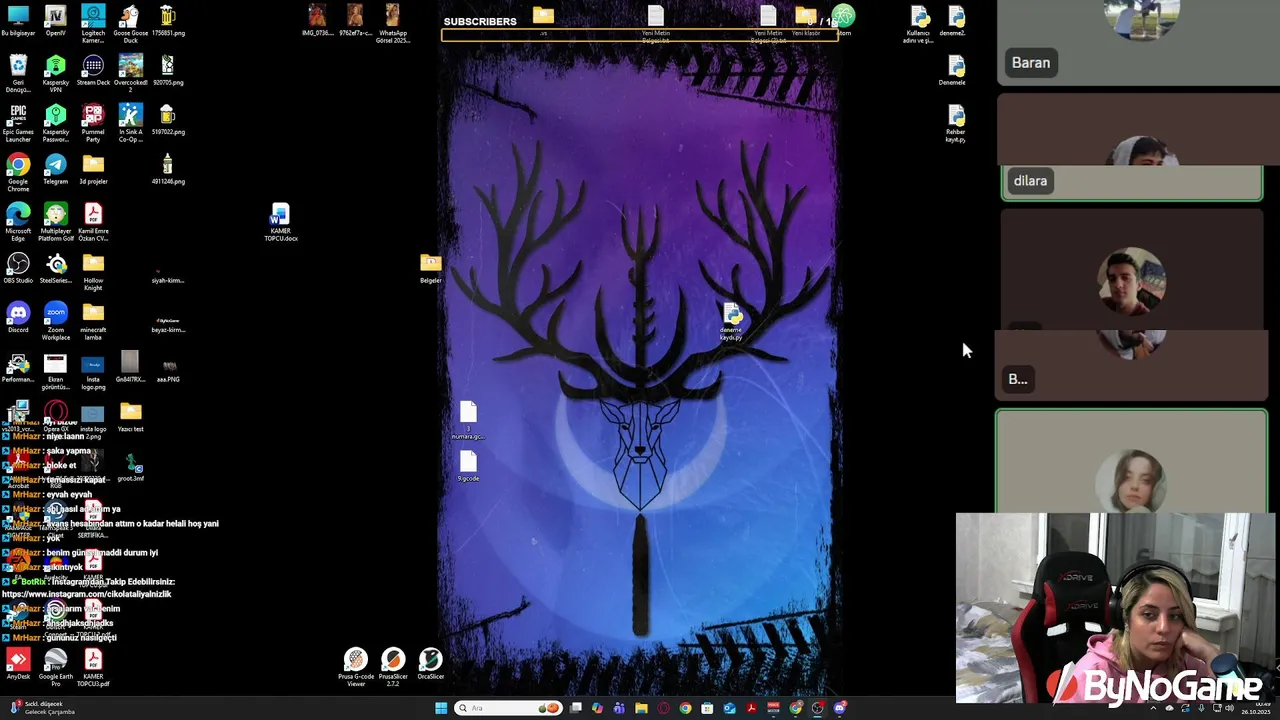Screen dimensions: 1280x720
Task: Select the 1756851.png image file
Action: coord(167,21)
